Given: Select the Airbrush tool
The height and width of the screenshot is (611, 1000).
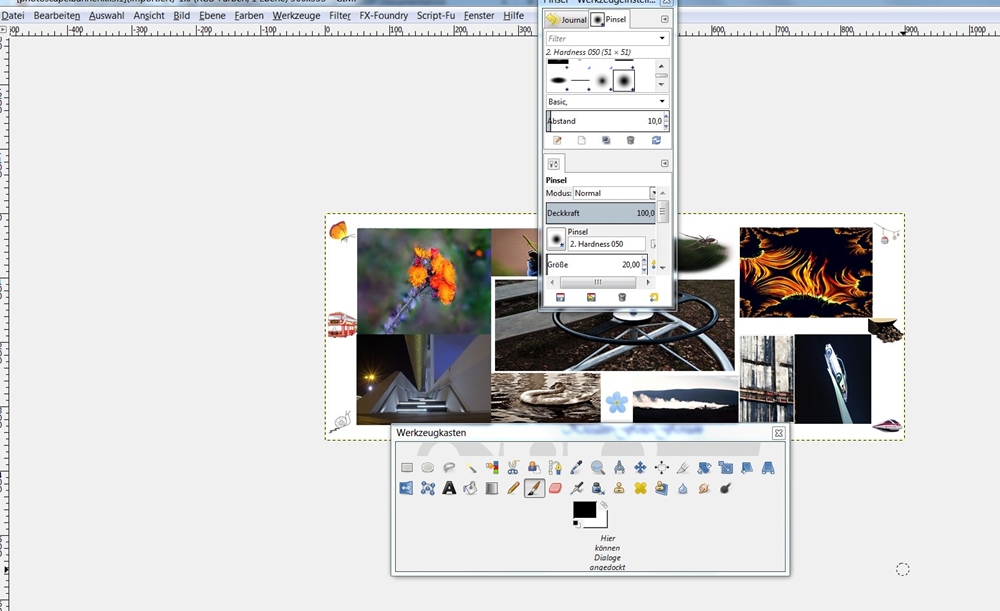Looking at the screenshot, I should (x=577, y=489).
